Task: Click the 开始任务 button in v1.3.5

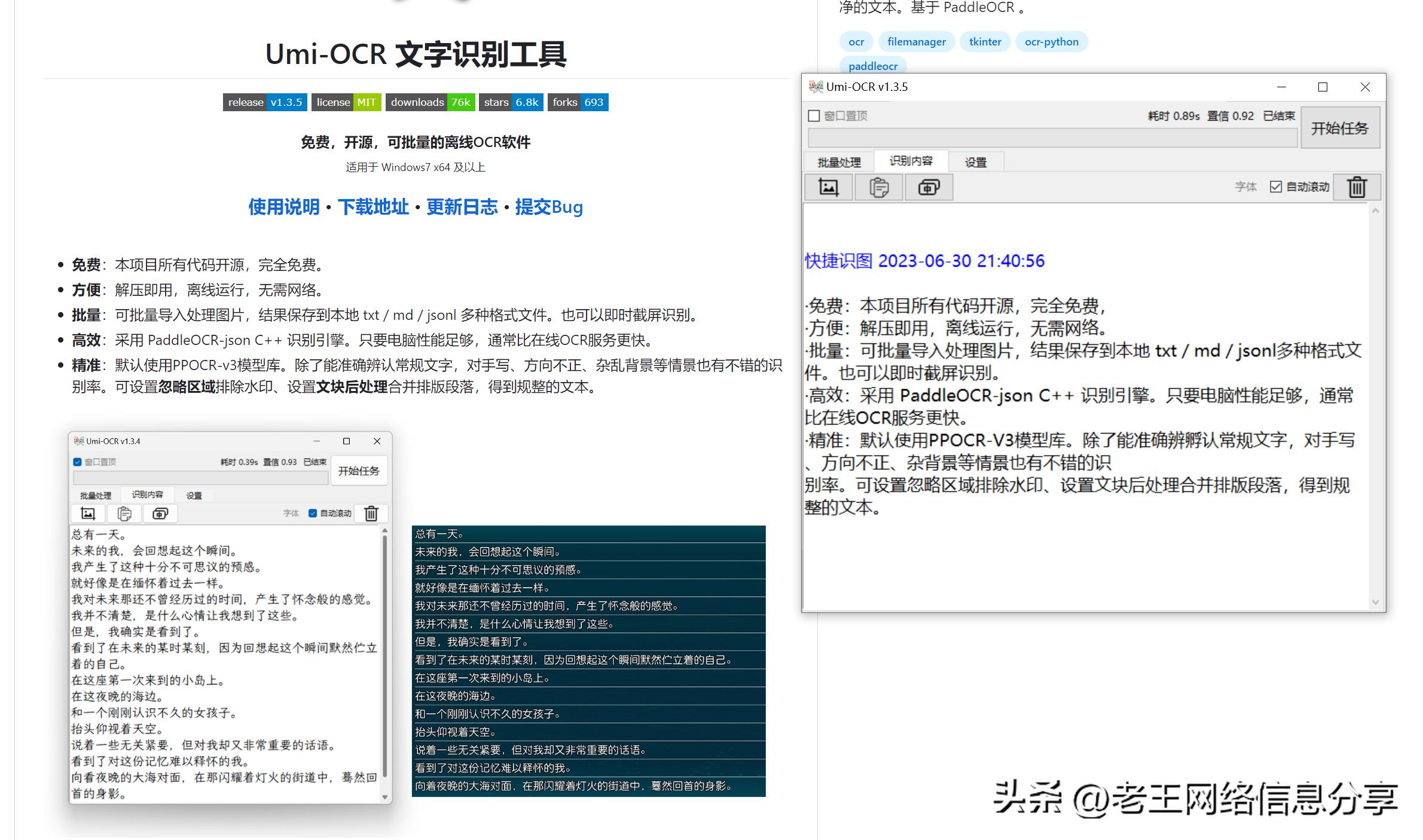Action: 1340,127
